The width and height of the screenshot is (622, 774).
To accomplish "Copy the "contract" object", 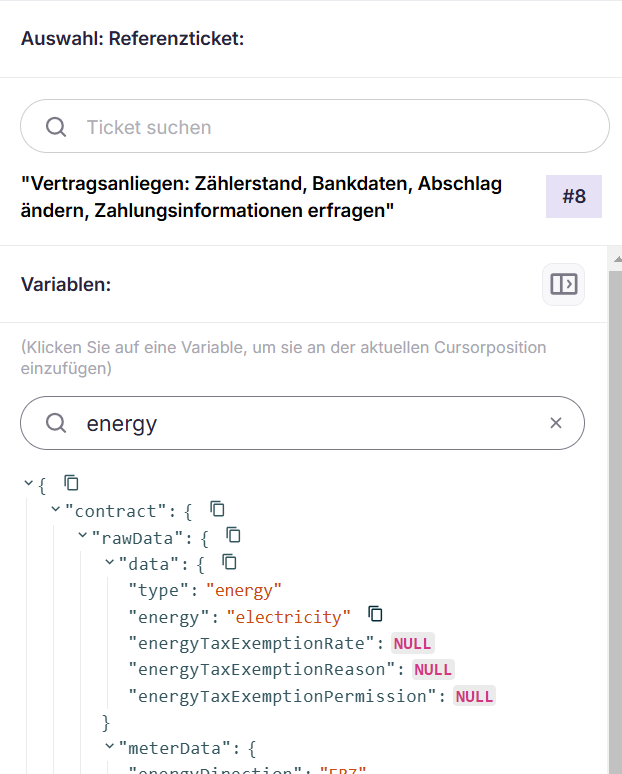I will click(217, 509).
